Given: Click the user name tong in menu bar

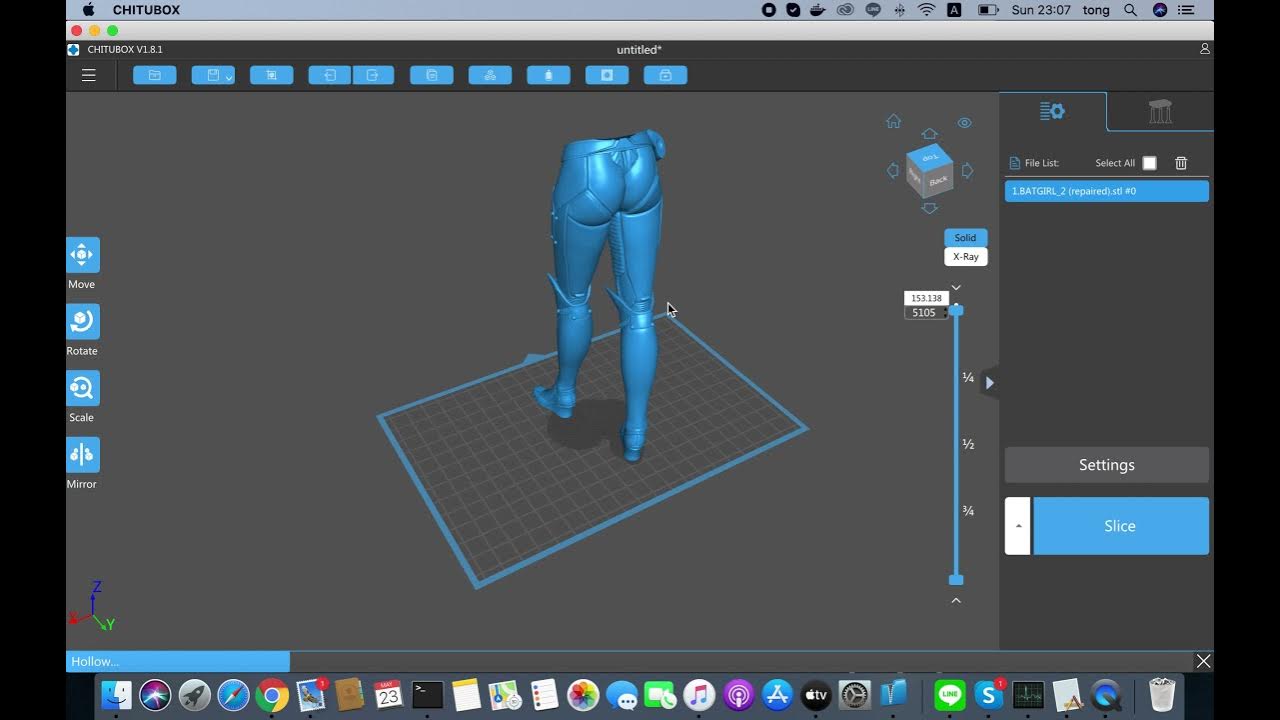Looking at the screenshot, I should tap(1097, 10).
